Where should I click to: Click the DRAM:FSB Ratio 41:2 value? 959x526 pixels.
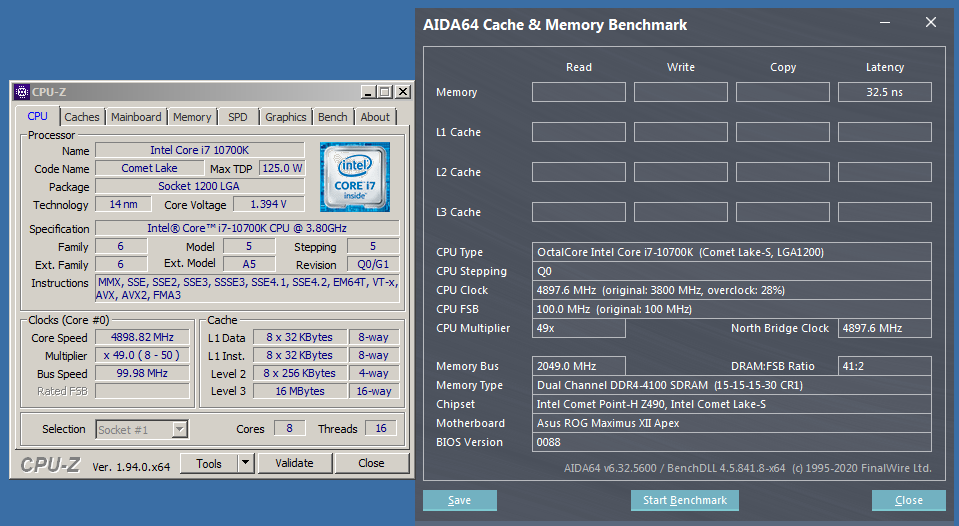point(884,366)
